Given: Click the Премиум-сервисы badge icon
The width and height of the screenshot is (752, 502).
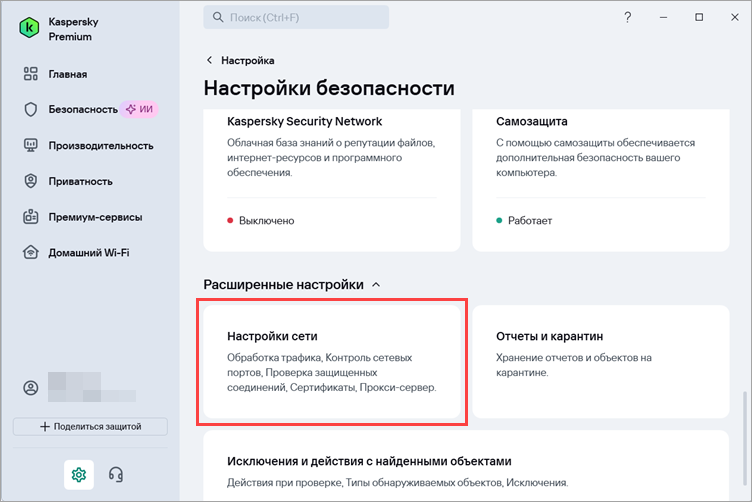Looking at the screenshot, I should click(31, 217).
